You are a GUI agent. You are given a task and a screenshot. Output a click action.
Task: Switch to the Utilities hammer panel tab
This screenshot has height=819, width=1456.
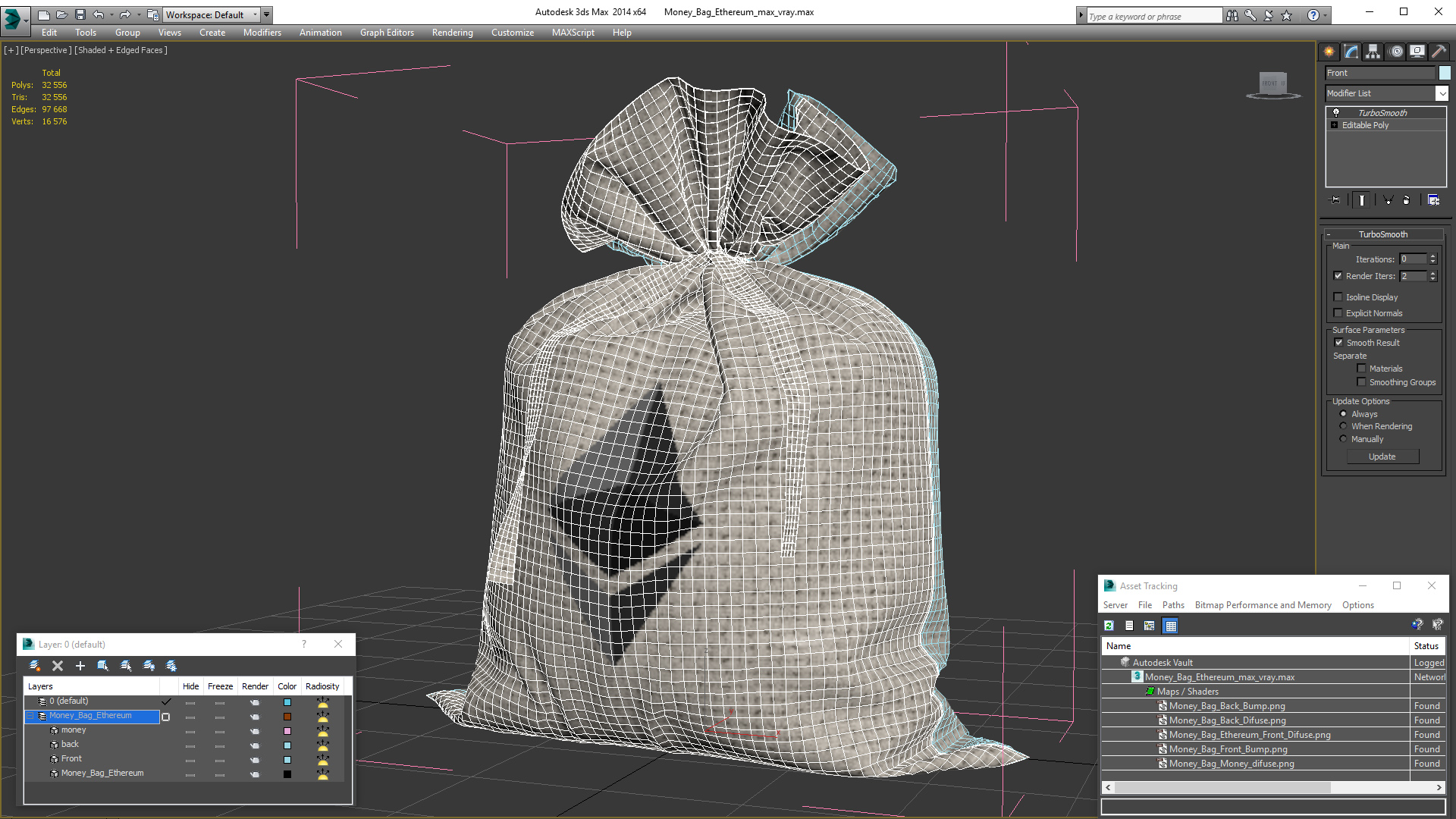coord(1439,52)
